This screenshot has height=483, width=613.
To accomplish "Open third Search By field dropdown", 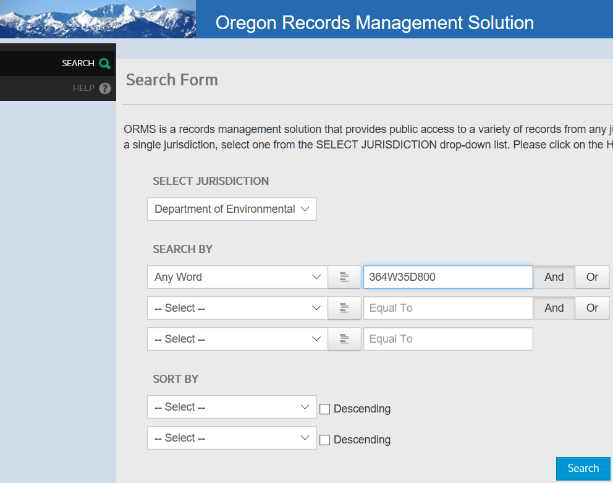I will [x=237, y=339].
